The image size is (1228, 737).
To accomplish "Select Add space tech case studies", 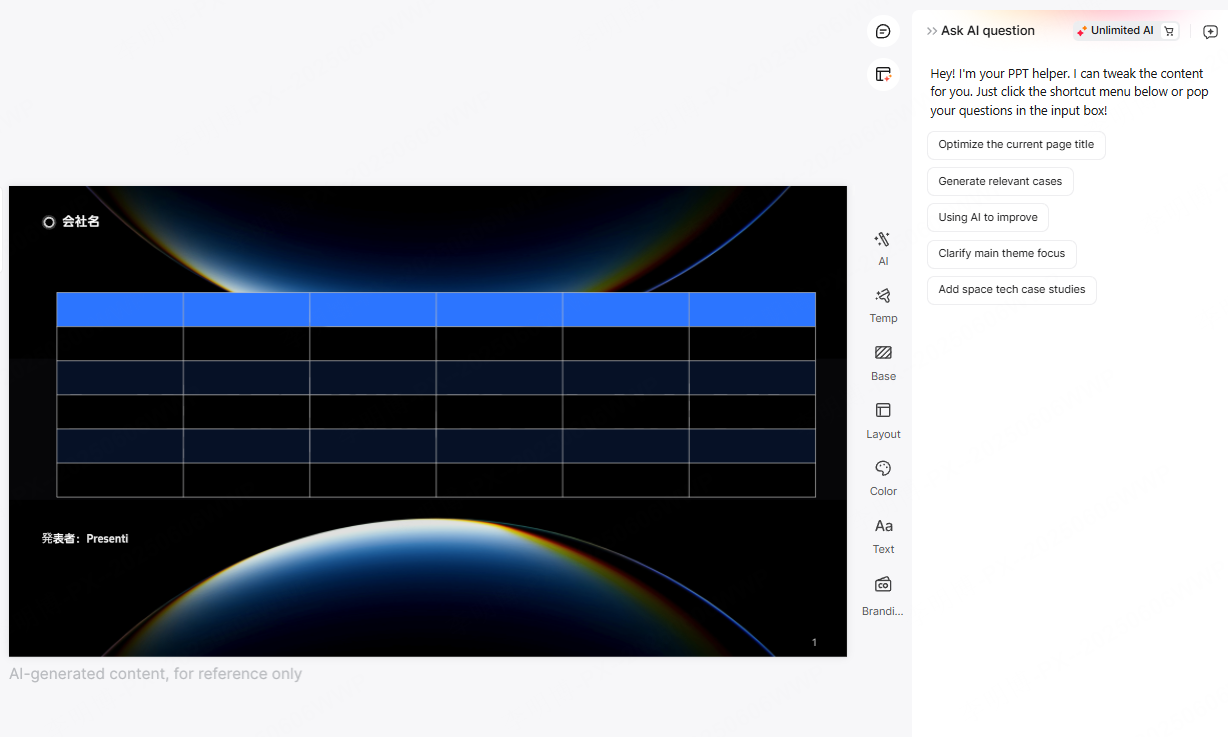I will pyautogui.click(x=1011, y=290).
